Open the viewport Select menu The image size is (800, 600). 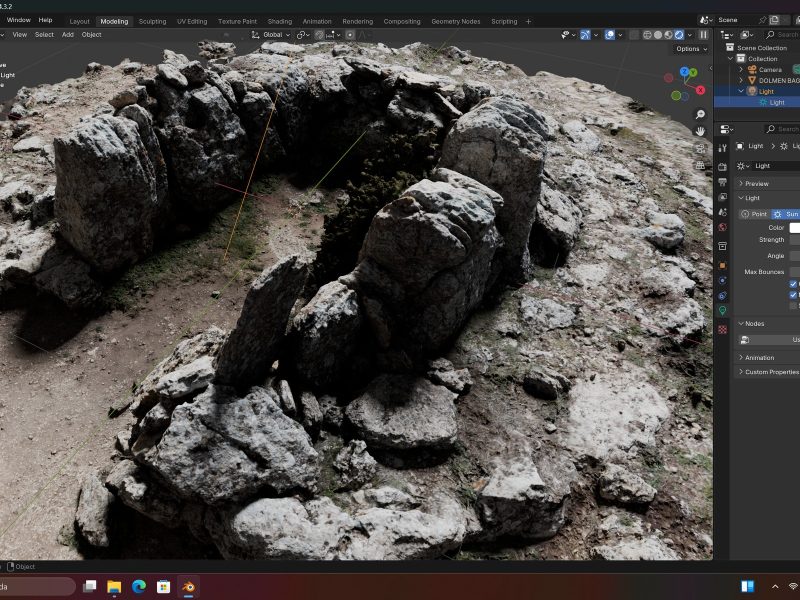[x=44, y=35]
